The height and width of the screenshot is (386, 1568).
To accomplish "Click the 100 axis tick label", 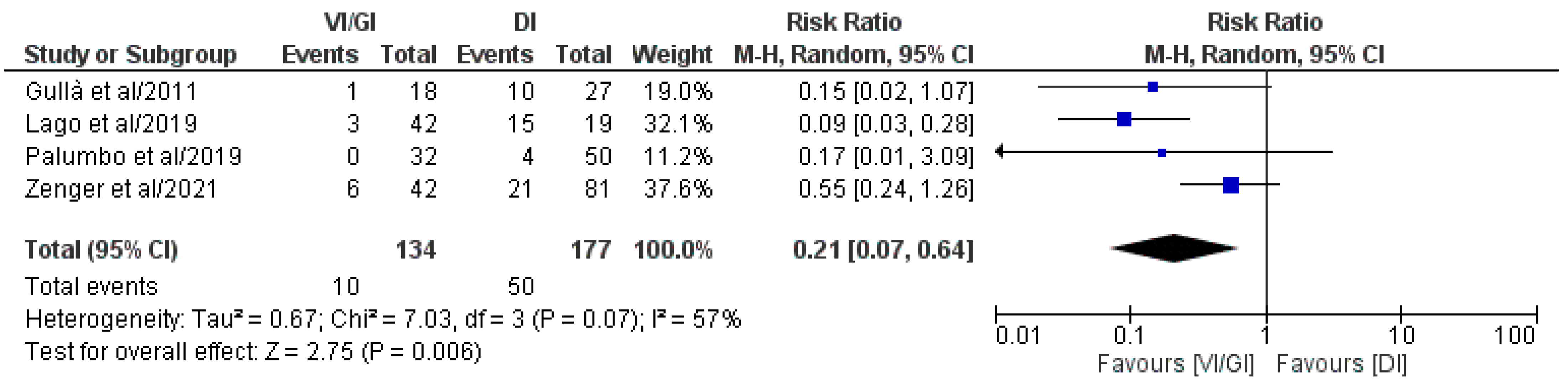I will [x=1515, y=335].
